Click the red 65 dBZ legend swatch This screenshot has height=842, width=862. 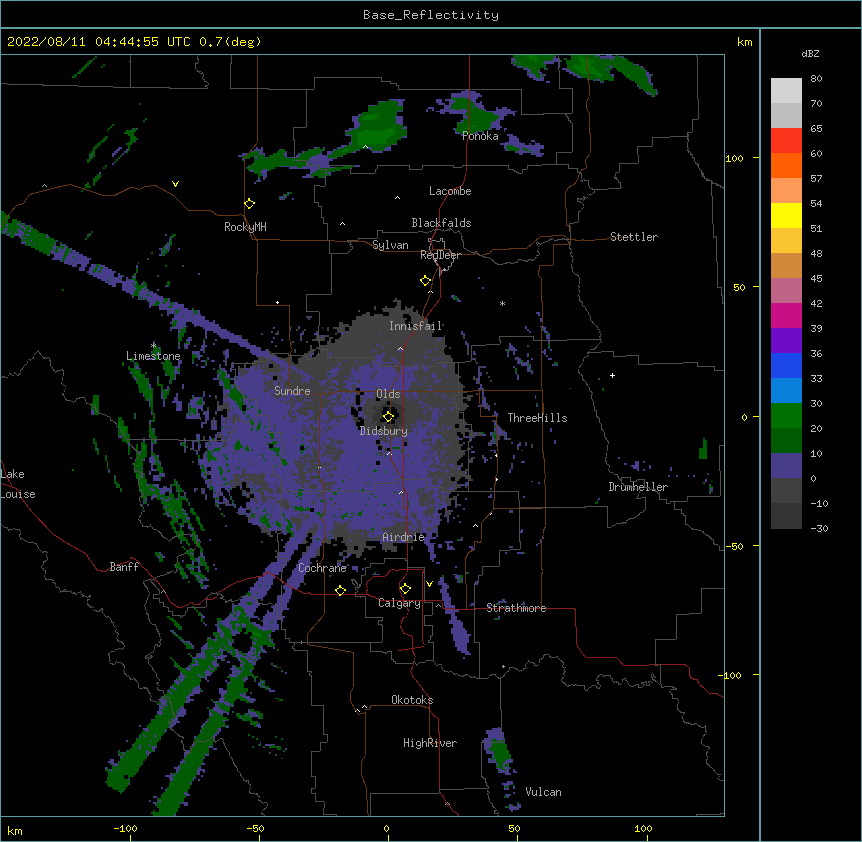click(786, 141)
